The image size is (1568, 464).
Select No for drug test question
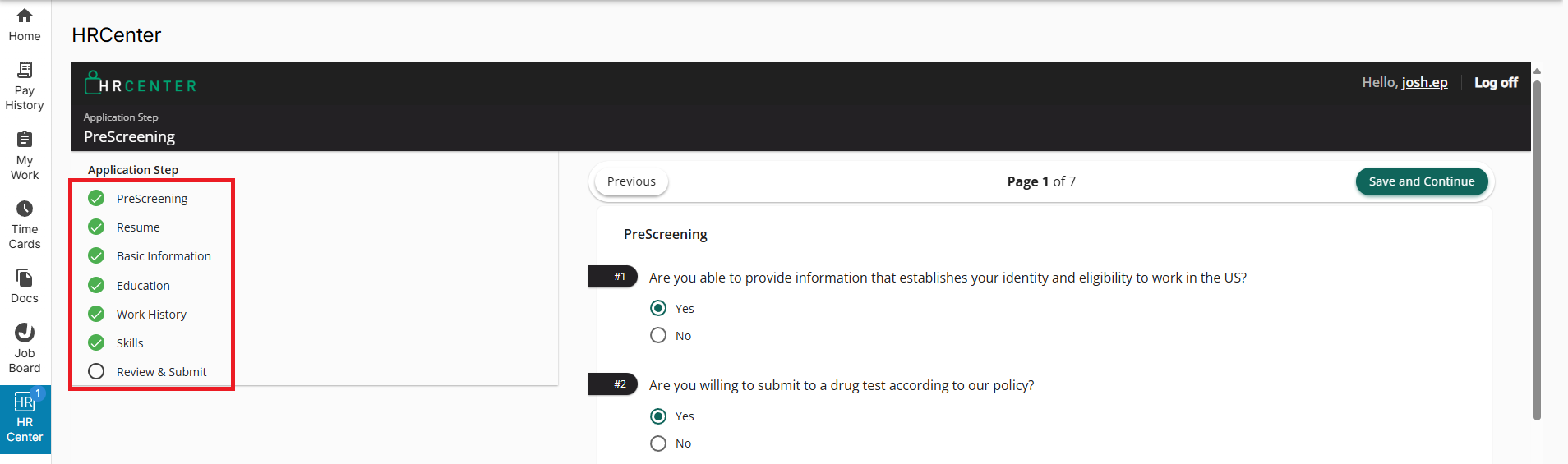658,443
